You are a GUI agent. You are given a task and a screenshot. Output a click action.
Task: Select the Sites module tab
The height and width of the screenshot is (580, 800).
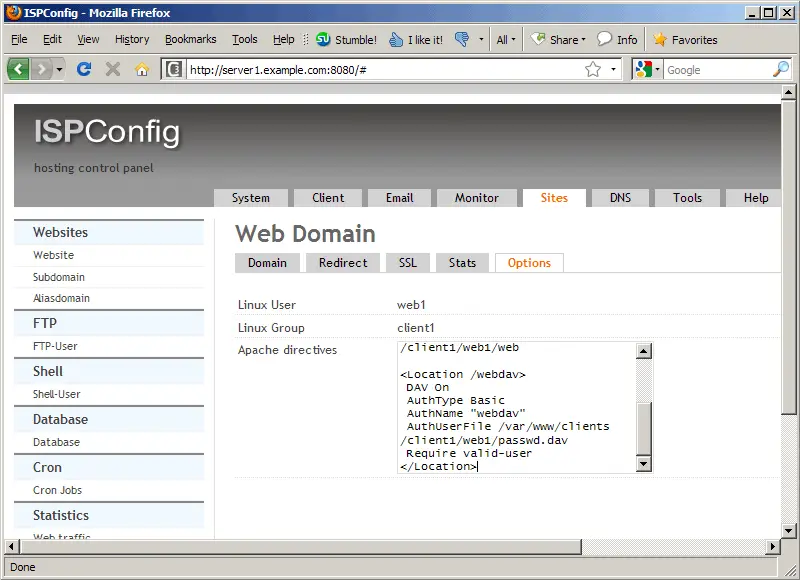(554, 198)
